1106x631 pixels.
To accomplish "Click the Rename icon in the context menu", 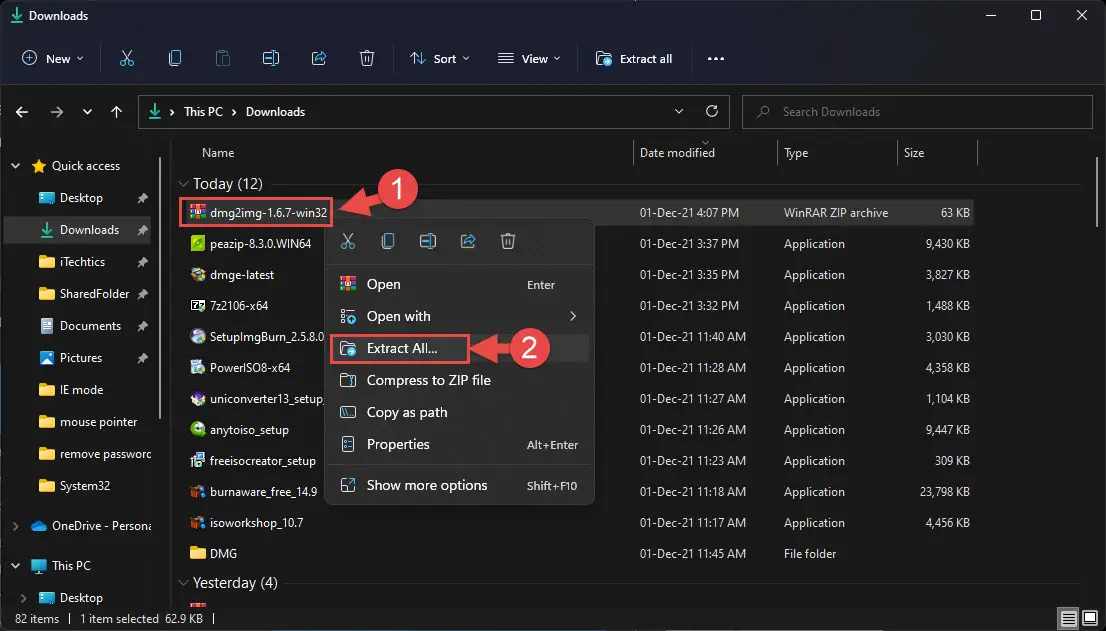I will (x=427, y=241).
